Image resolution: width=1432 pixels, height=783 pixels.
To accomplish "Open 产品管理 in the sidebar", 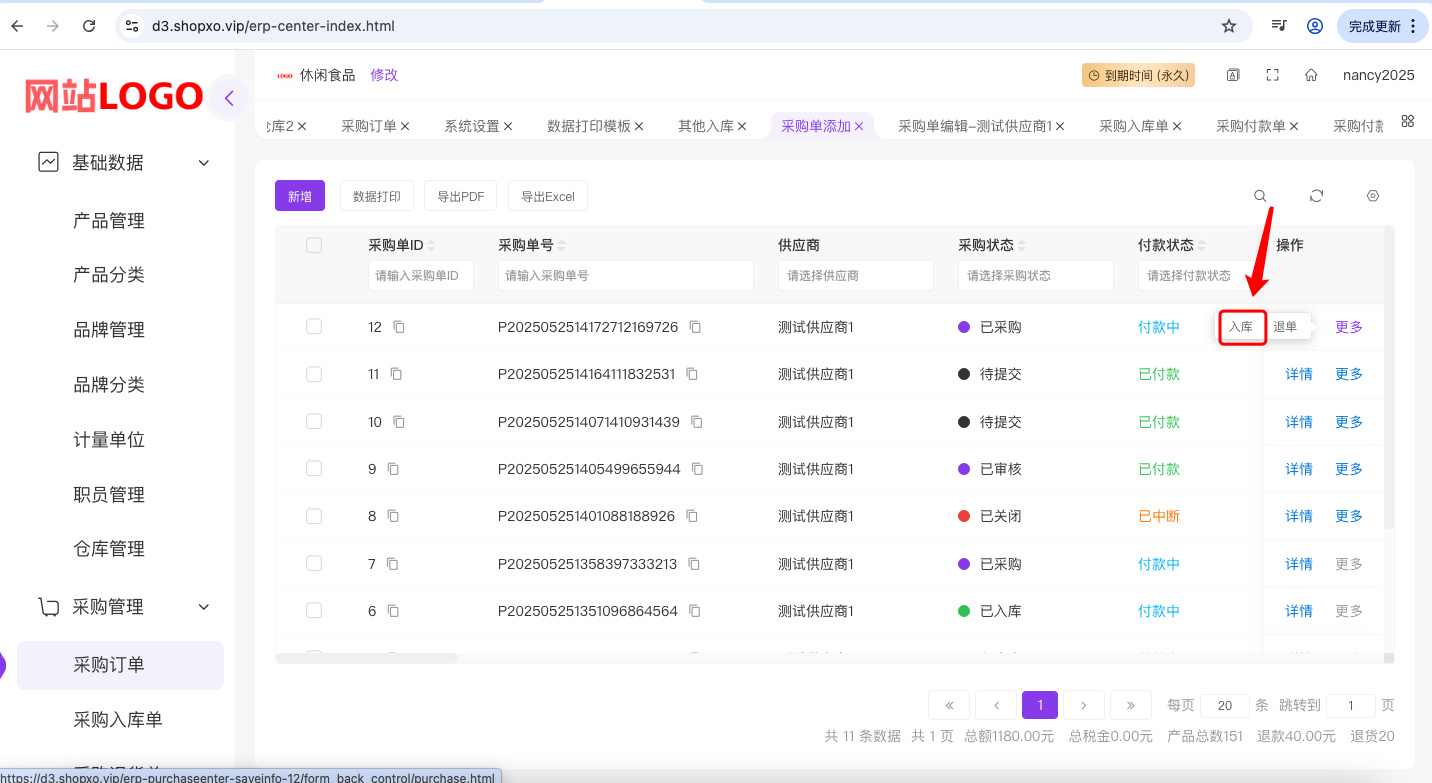I will click(x=109, y=221).
